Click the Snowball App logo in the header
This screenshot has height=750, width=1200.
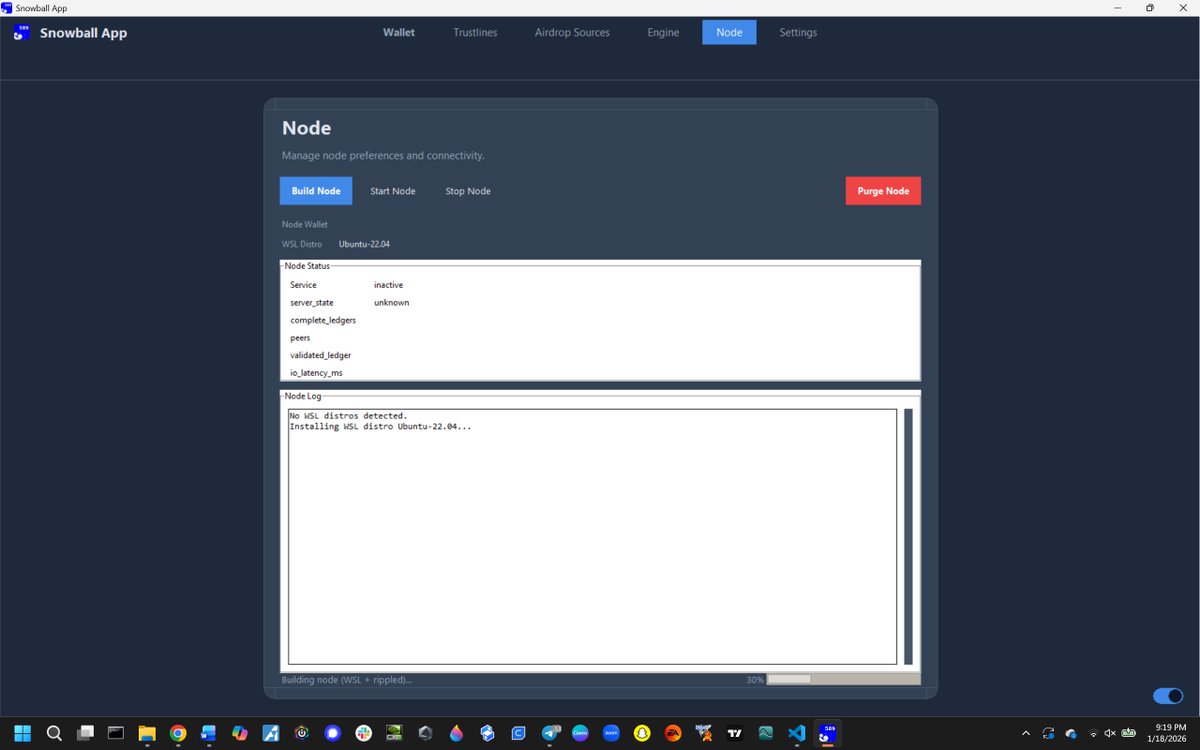pos(21,32)
